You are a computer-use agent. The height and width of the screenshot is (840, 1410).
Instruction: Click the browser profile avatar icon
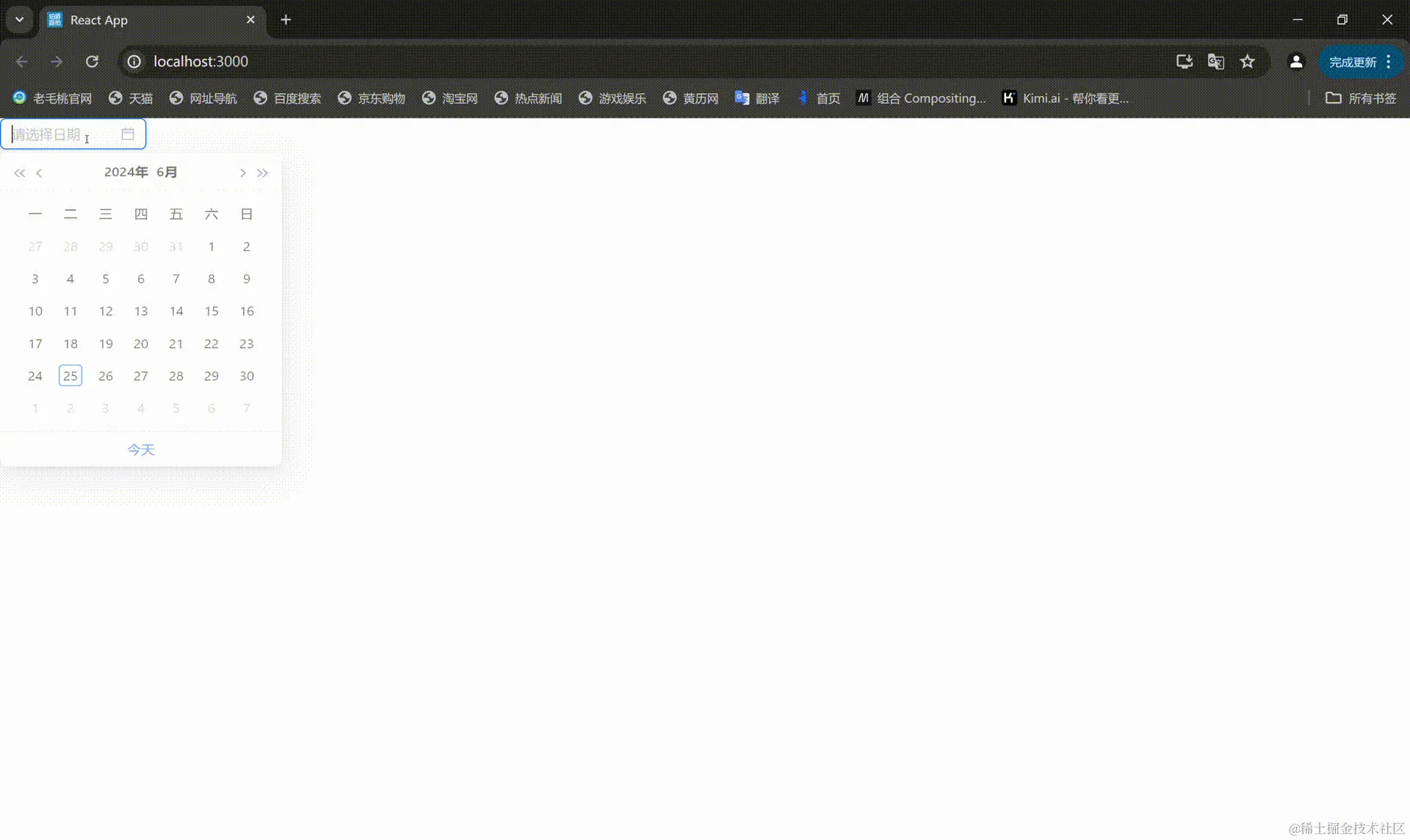pyautogui.click(x=1296, y=62)
